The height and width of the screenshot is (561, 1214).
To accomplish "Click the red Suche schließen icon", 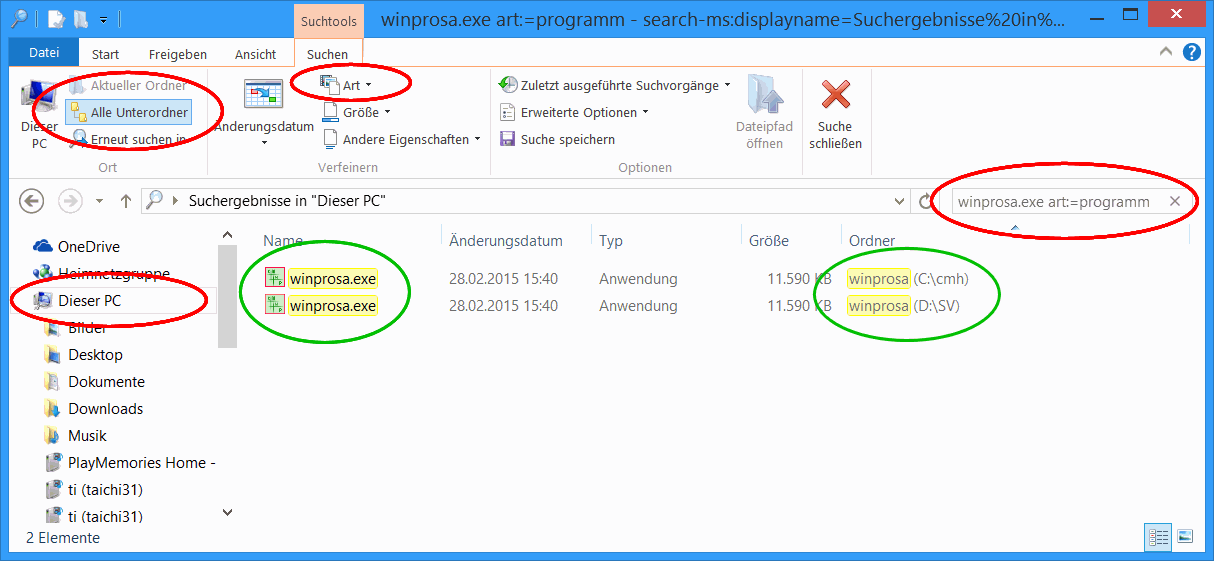I will (835, 97).
